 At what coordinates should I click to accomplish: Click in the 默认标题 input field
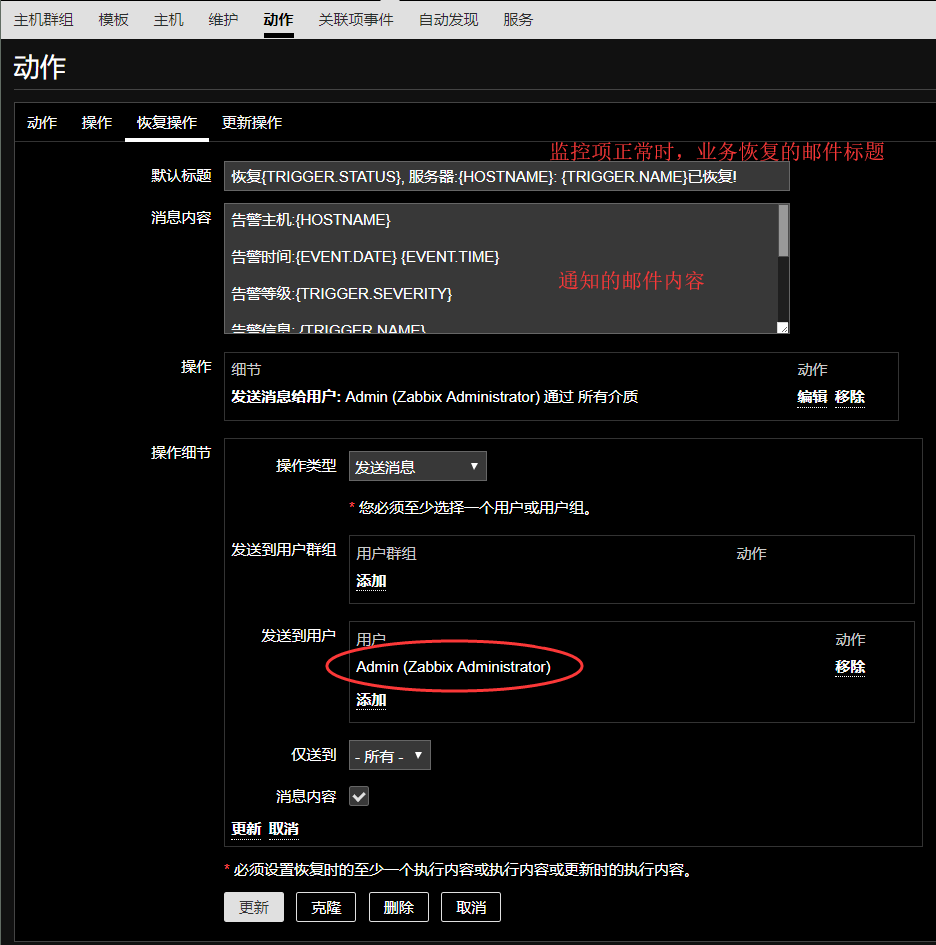[x=506, y=177]
